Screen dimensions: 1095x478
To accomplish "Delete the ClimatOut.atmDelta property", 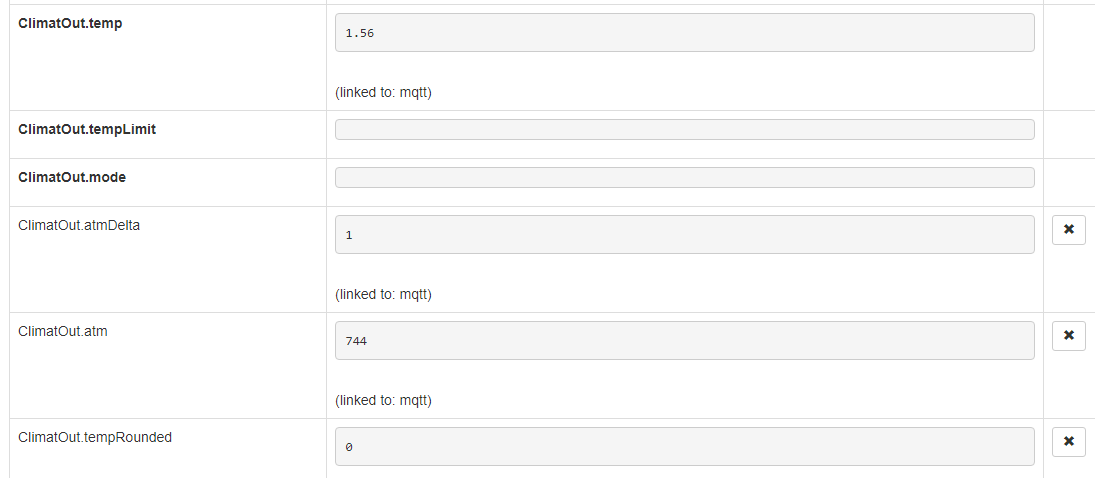I will tap(1068, 230).
